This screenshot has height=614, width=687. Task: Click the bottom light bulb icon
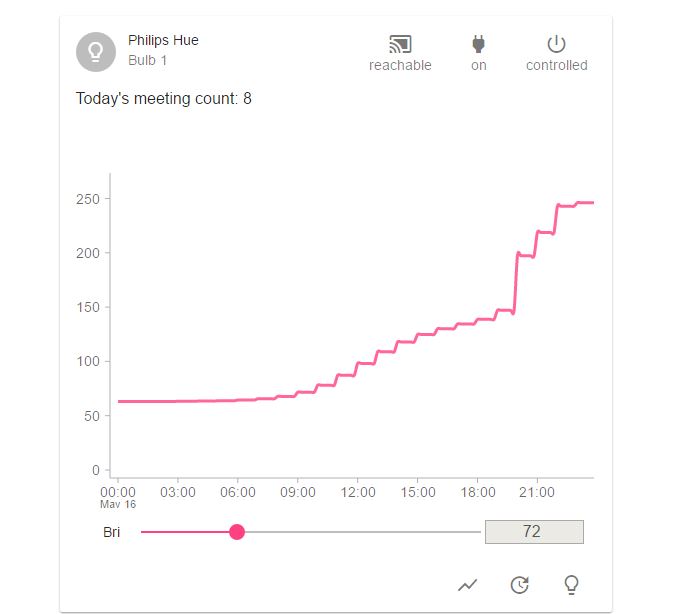coord(571,585)
